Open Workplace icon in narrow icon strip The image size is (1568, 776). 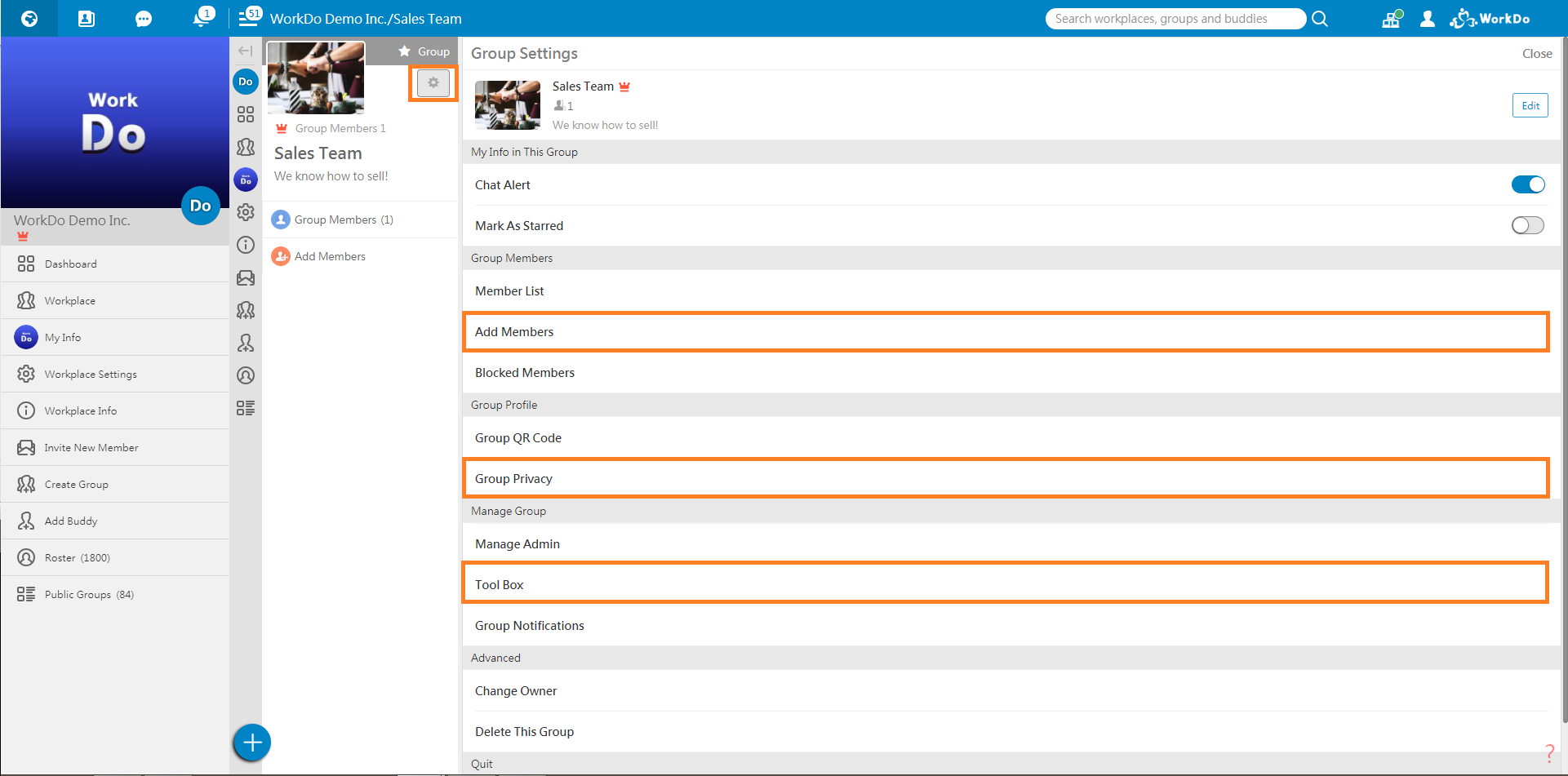pyautogui.click(x=246, y=147)
